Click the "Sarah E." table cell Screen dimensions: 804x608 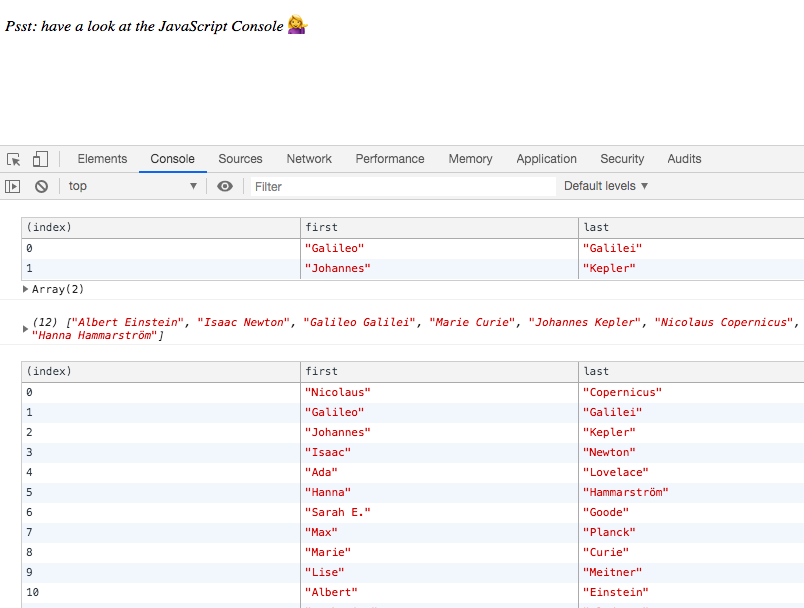click(338, 512)
